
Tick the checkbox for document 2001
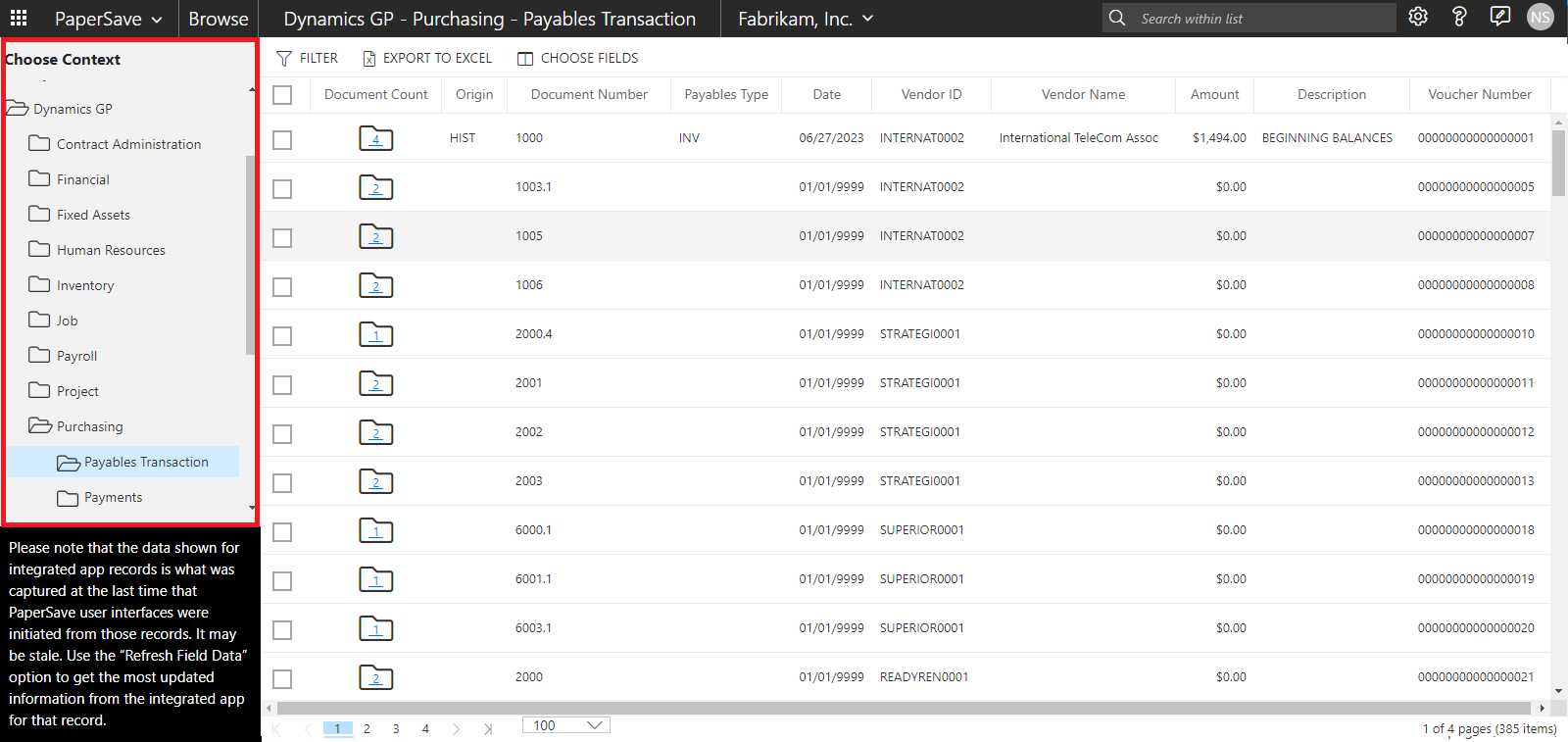(282, 385)
